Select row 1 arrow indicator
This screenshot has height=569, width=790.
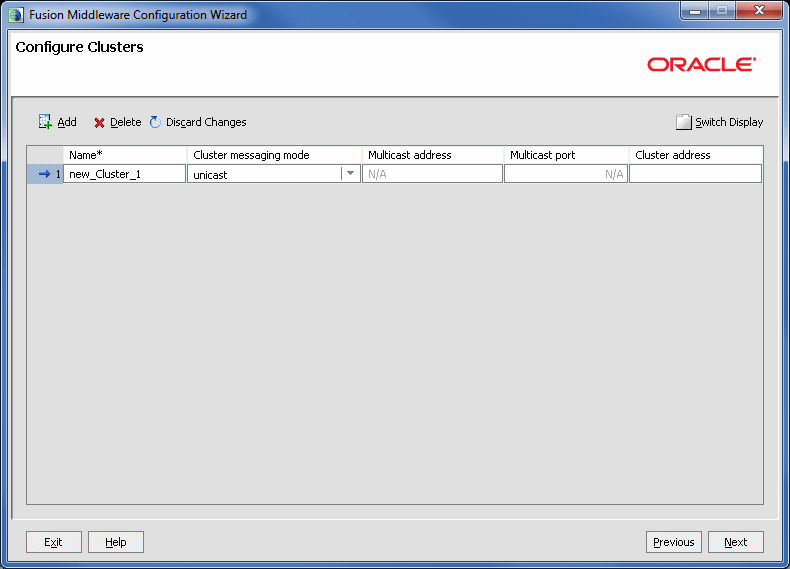[45, 174]
